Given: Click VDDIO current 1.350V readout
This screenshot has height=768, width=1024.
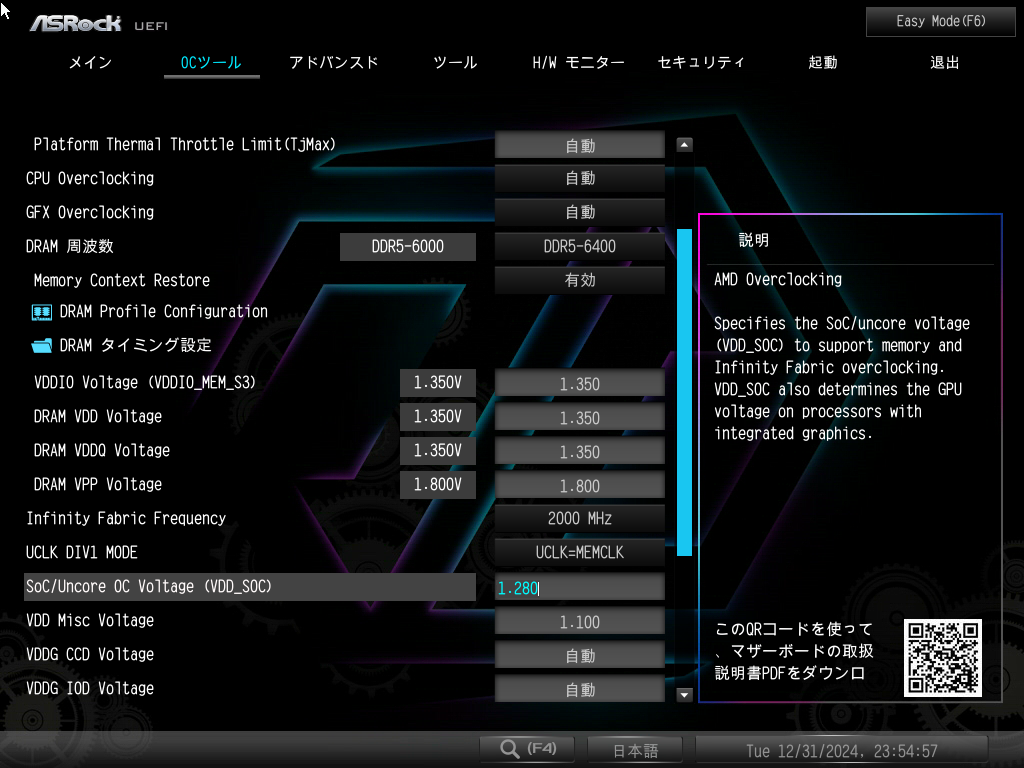Looking at the screenshot, I should [438, 383].
